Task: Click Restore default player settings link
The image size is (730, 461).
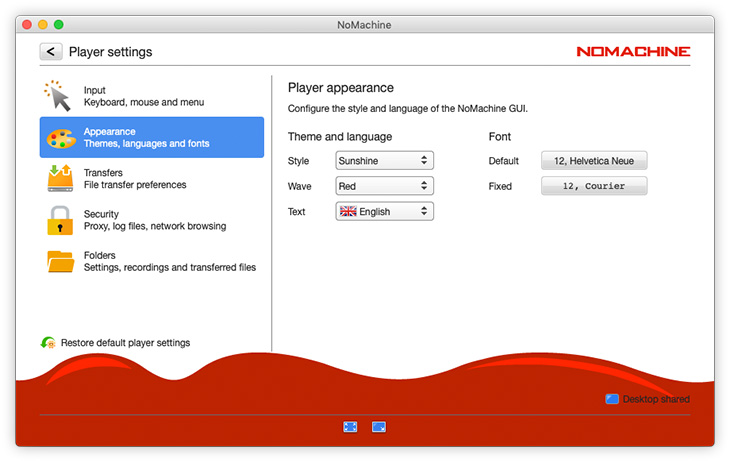Action: click(125, 343)
